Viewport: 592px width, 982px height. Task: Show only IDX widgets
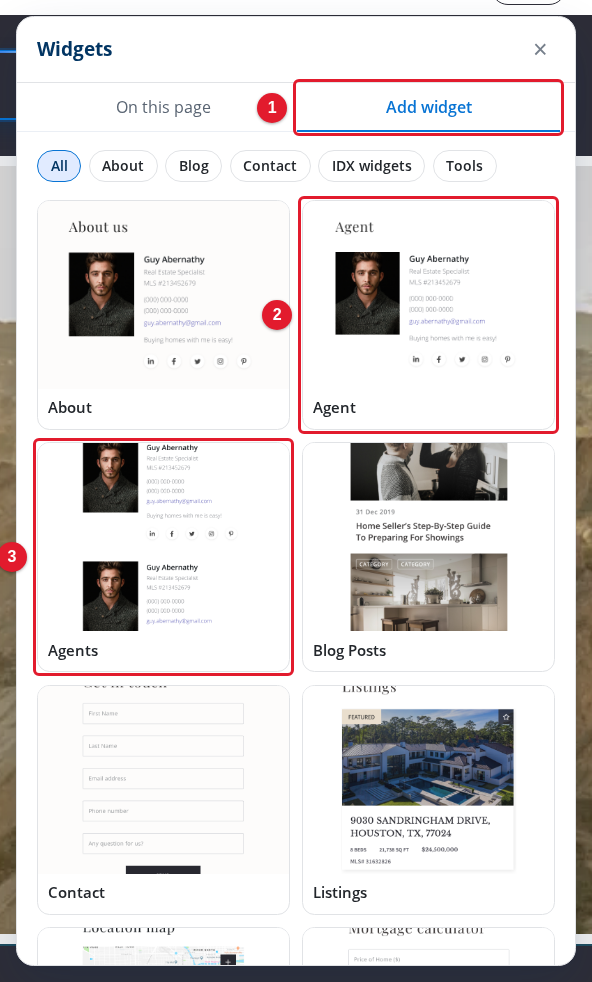(371, 166)
